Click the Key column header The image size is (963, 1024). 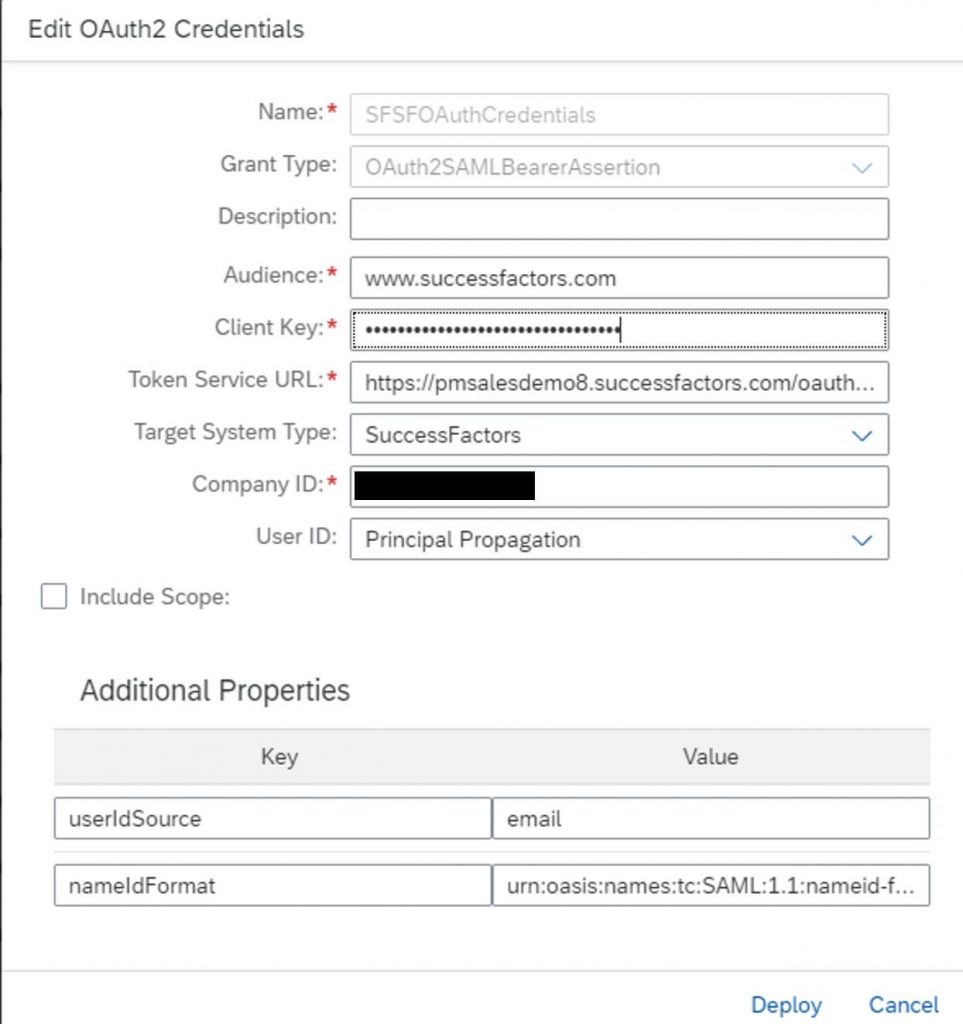[x=279, y=756]
